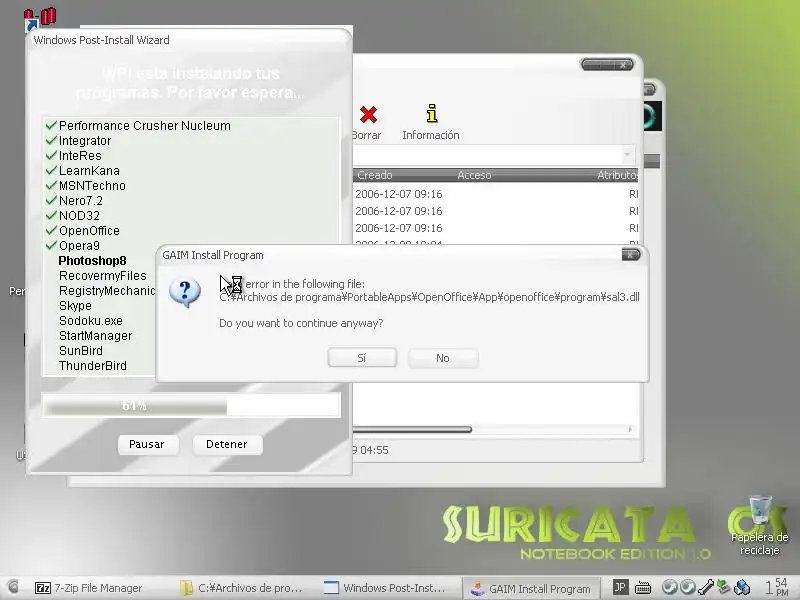Click the keyboard icon in system tray

pos(643,588)
